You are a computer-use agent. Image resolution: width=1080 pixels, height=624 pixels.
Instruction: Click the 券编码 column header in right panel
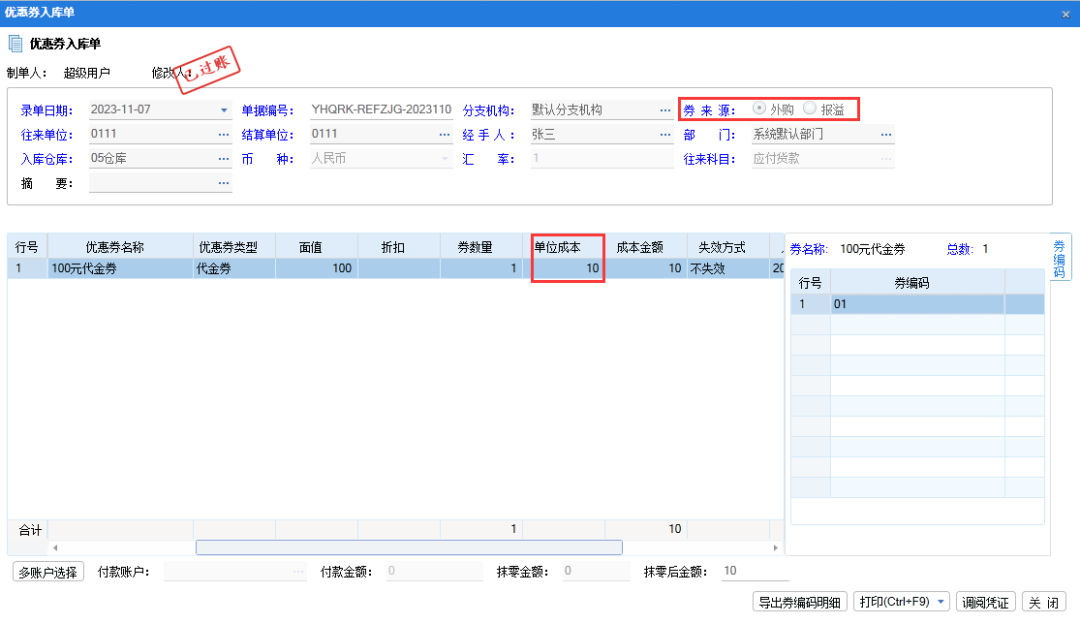917,283
